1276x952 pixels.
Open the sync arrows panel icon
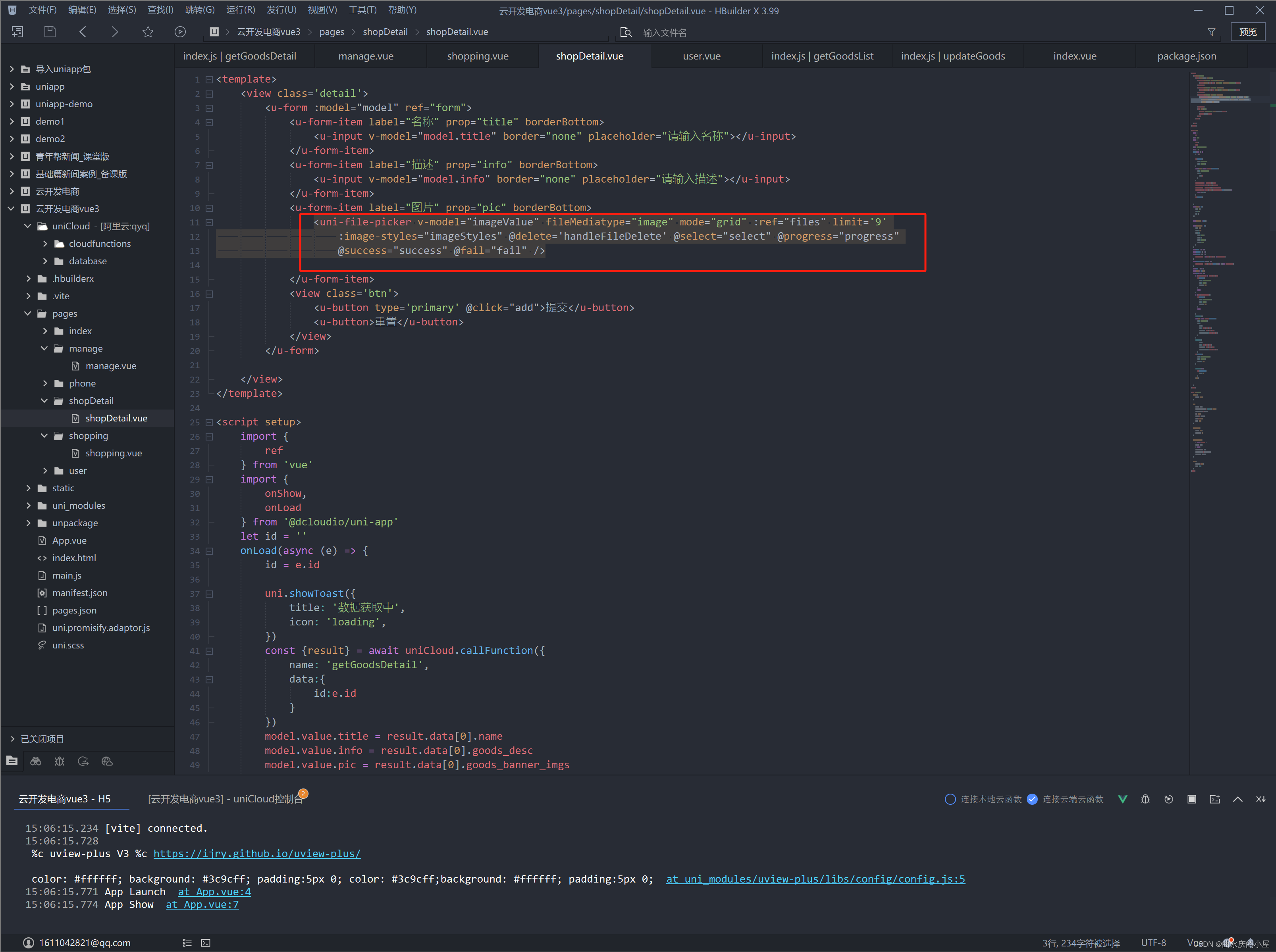[83, 761]
